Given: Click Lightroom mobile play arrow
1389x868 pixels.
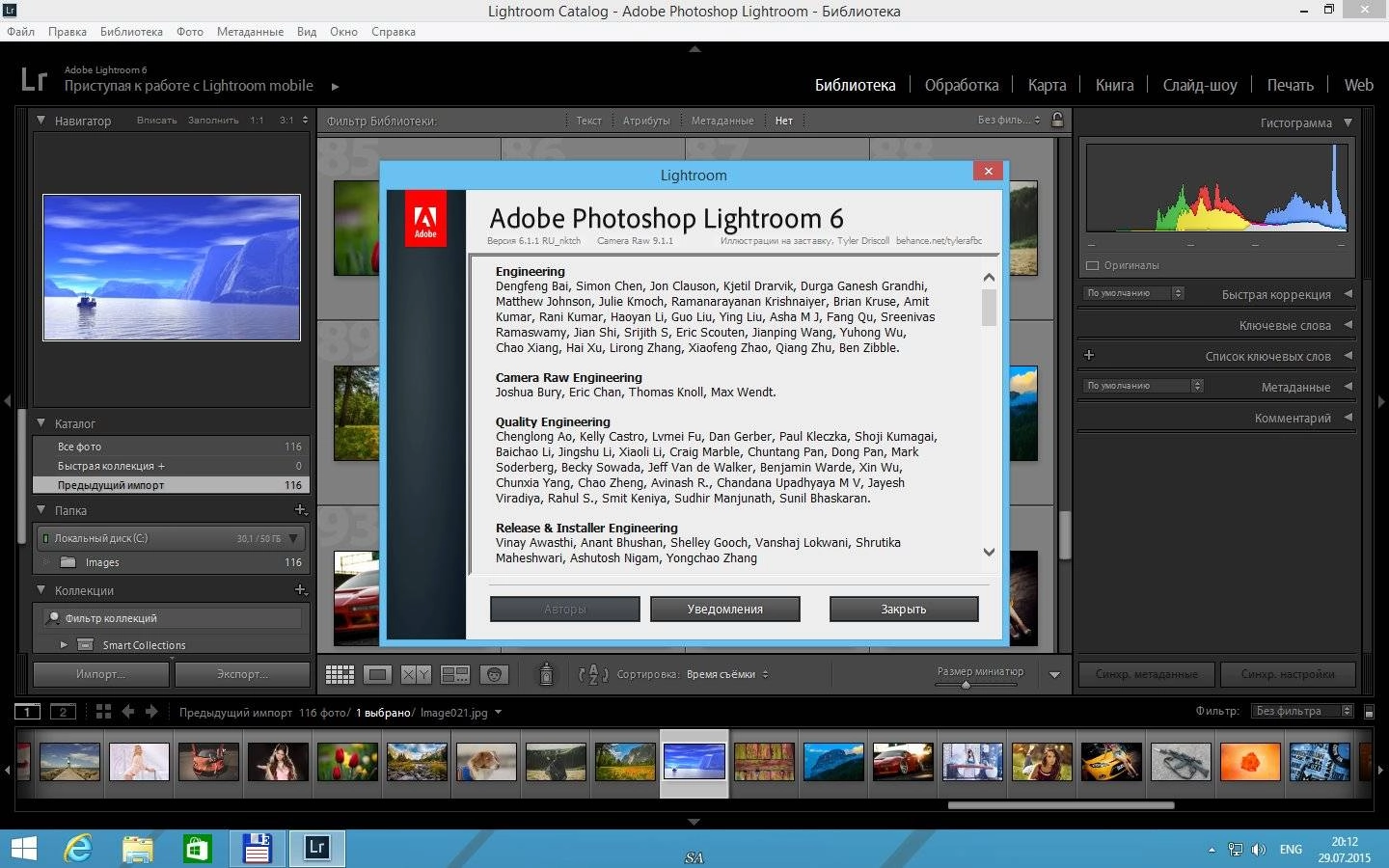Looking at the screenshot, I should 335,87.
